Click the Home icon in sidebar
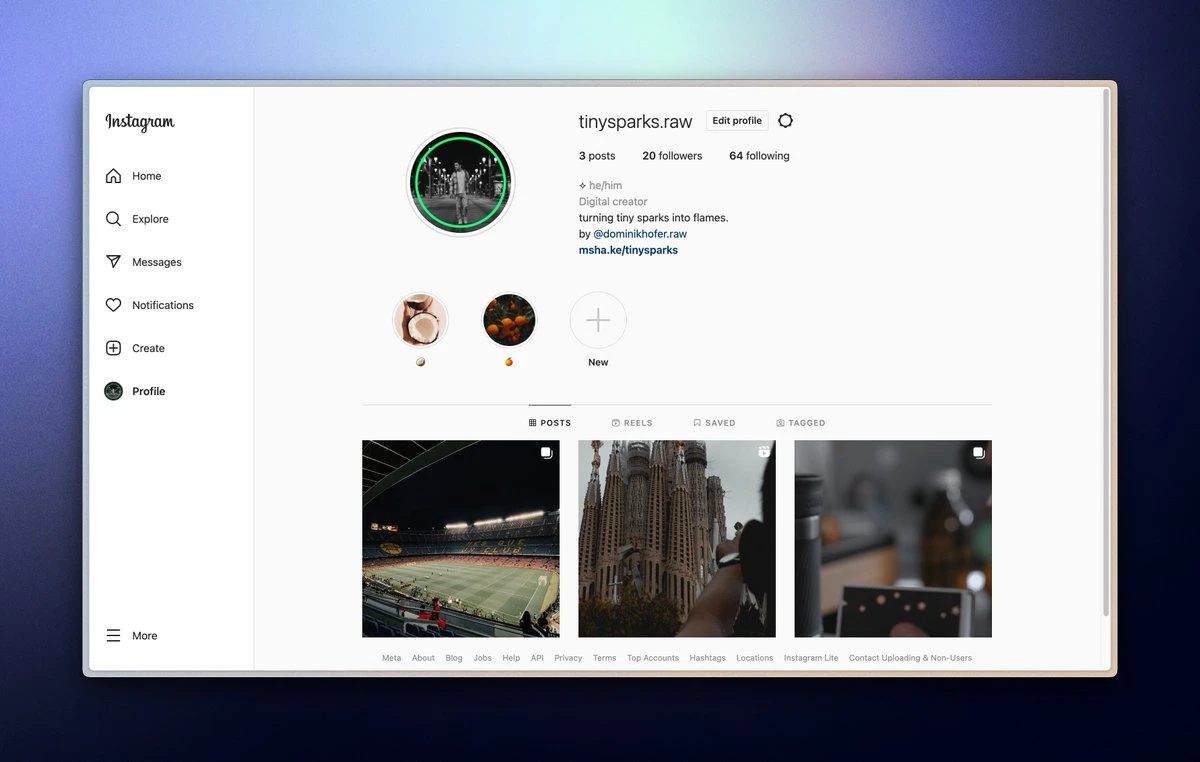Screen dimensions: 1200x762 114,176
